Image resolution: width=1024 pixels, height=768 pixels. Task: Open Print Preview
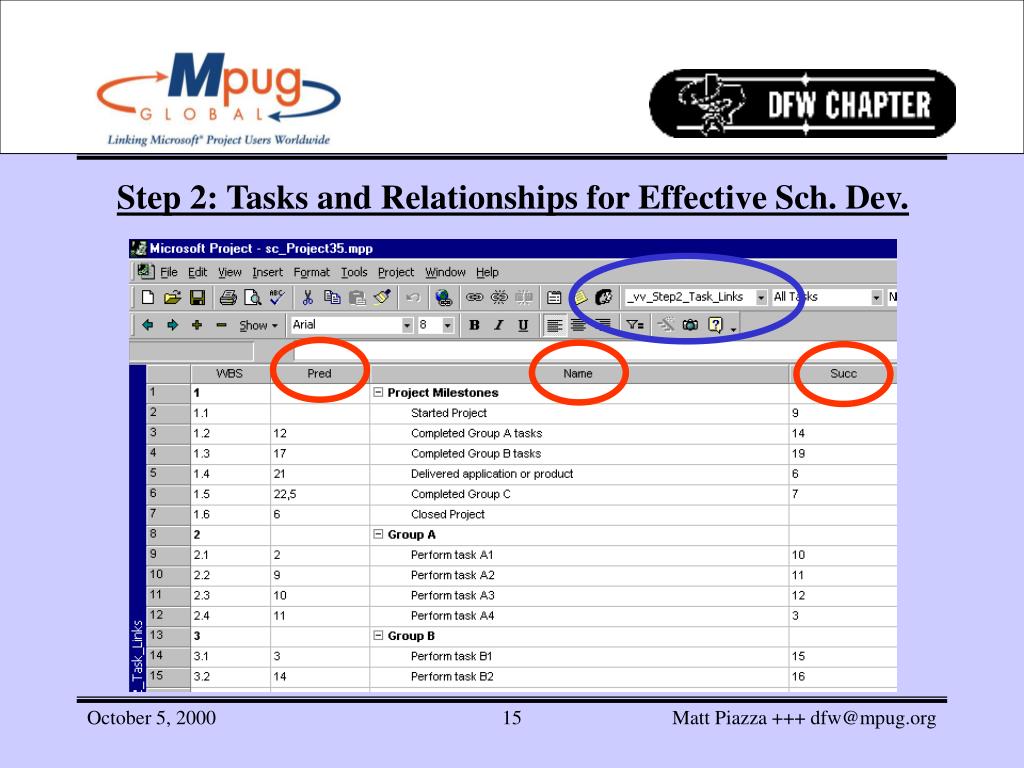point(252,298)
